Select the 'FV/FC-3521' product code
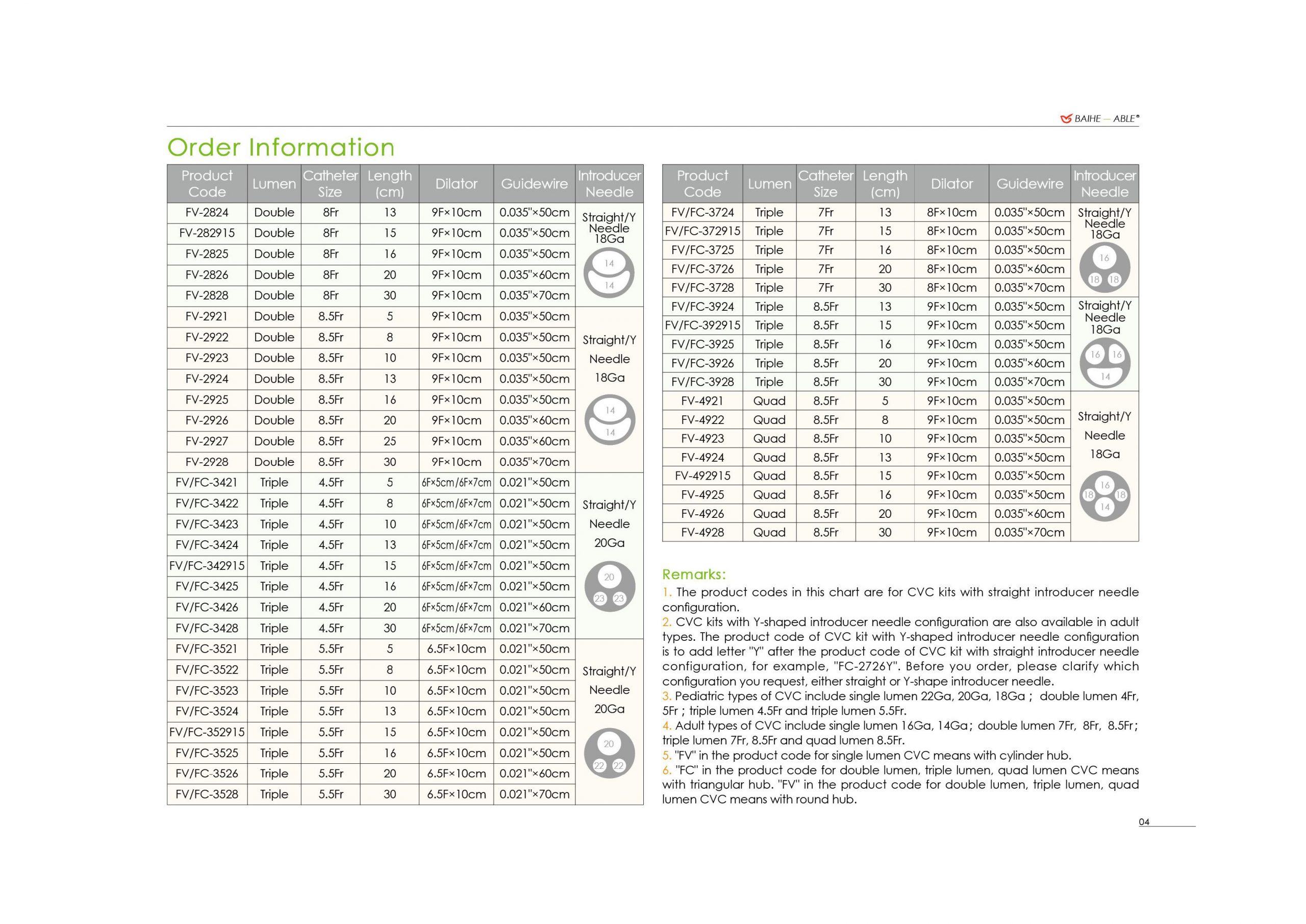Viewport: 1306px width, 924px height. click(x=207, y=648)
